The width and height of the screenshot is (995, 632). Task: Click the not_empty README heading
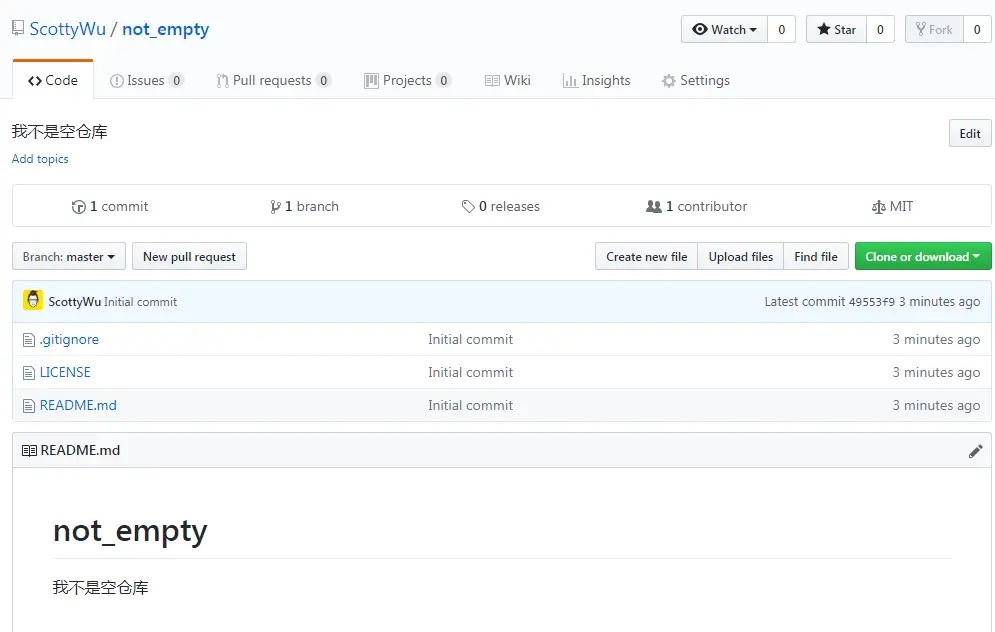tap(130, 532)
